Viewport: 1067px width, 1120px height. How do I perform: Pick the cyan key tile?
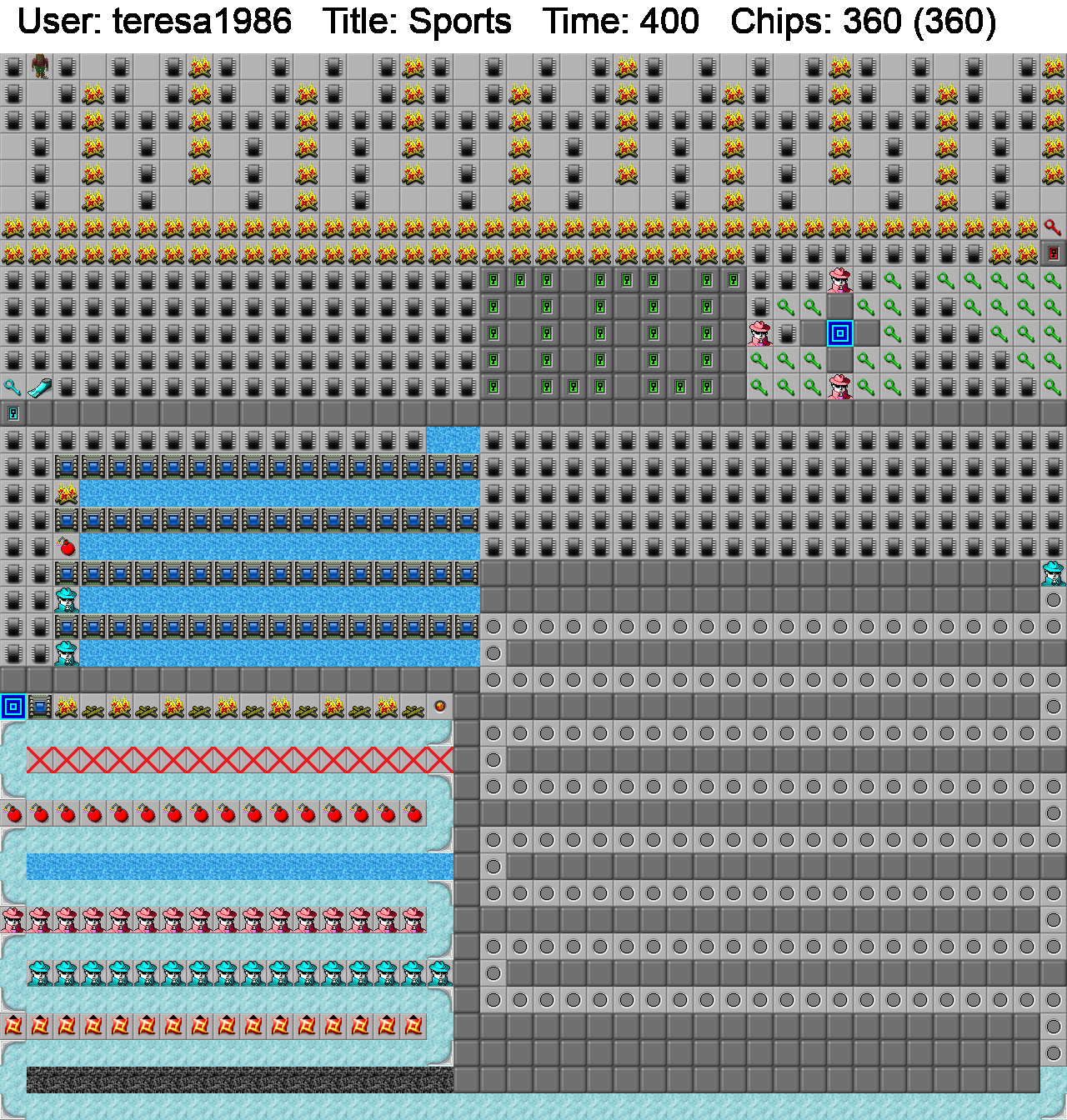click(x=13, y=387)
